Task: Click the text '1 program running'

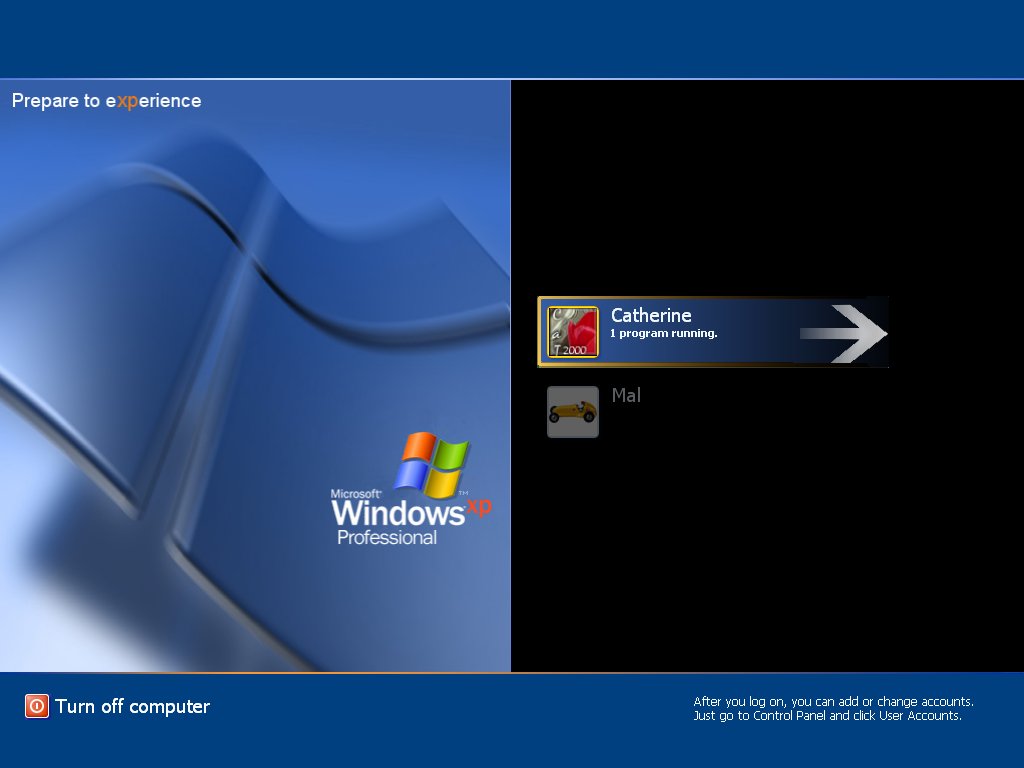Action: (x=662, y=333)
